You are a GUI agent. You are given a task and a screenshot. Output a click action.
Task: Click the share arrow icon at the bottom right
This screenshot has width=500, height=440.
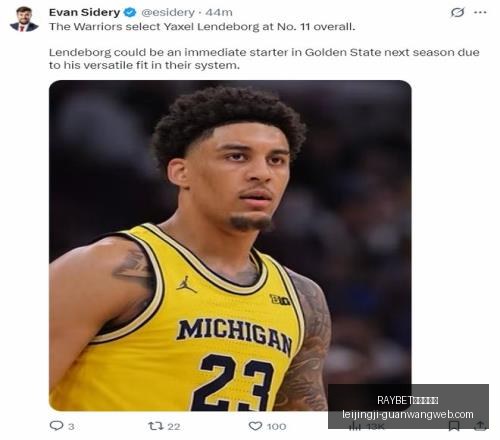tap(480, 426)
